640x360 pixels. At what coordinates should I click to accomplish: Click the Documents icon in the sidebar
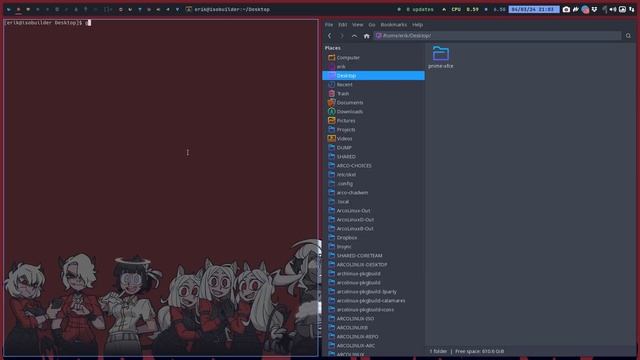331,102
